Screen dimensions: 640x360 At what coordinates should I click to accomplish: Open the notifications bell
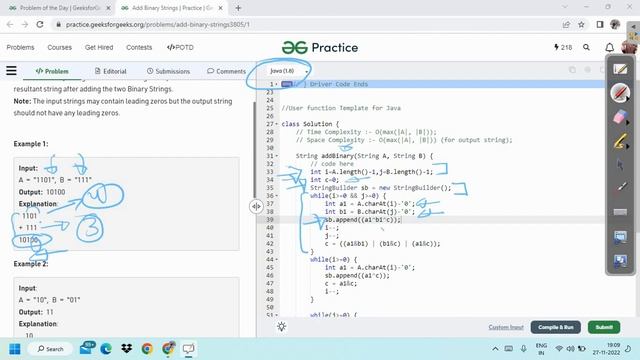(609, 48)
